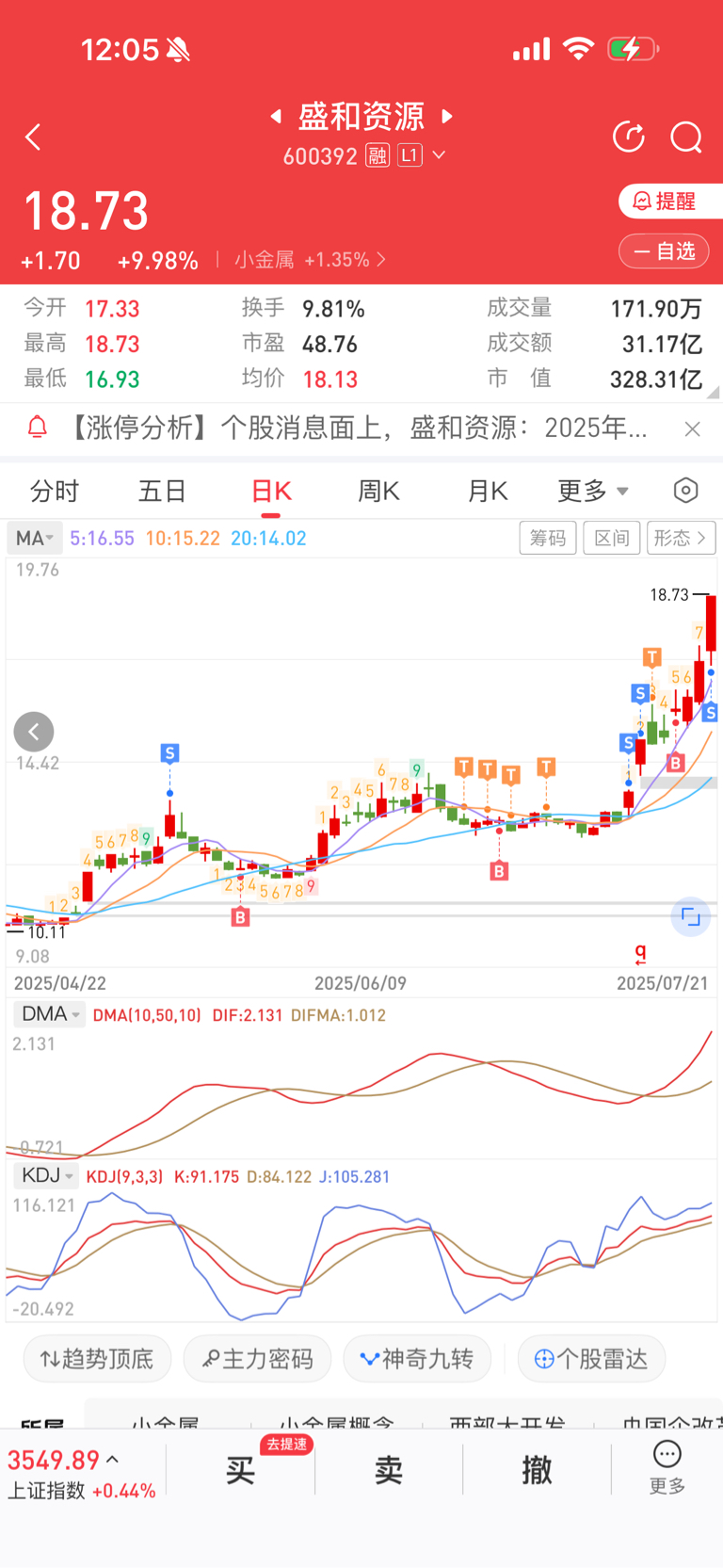Screen dimensions: 723x1568
Task: Tap the 融 margin trading badge
Action: [378, 155]
